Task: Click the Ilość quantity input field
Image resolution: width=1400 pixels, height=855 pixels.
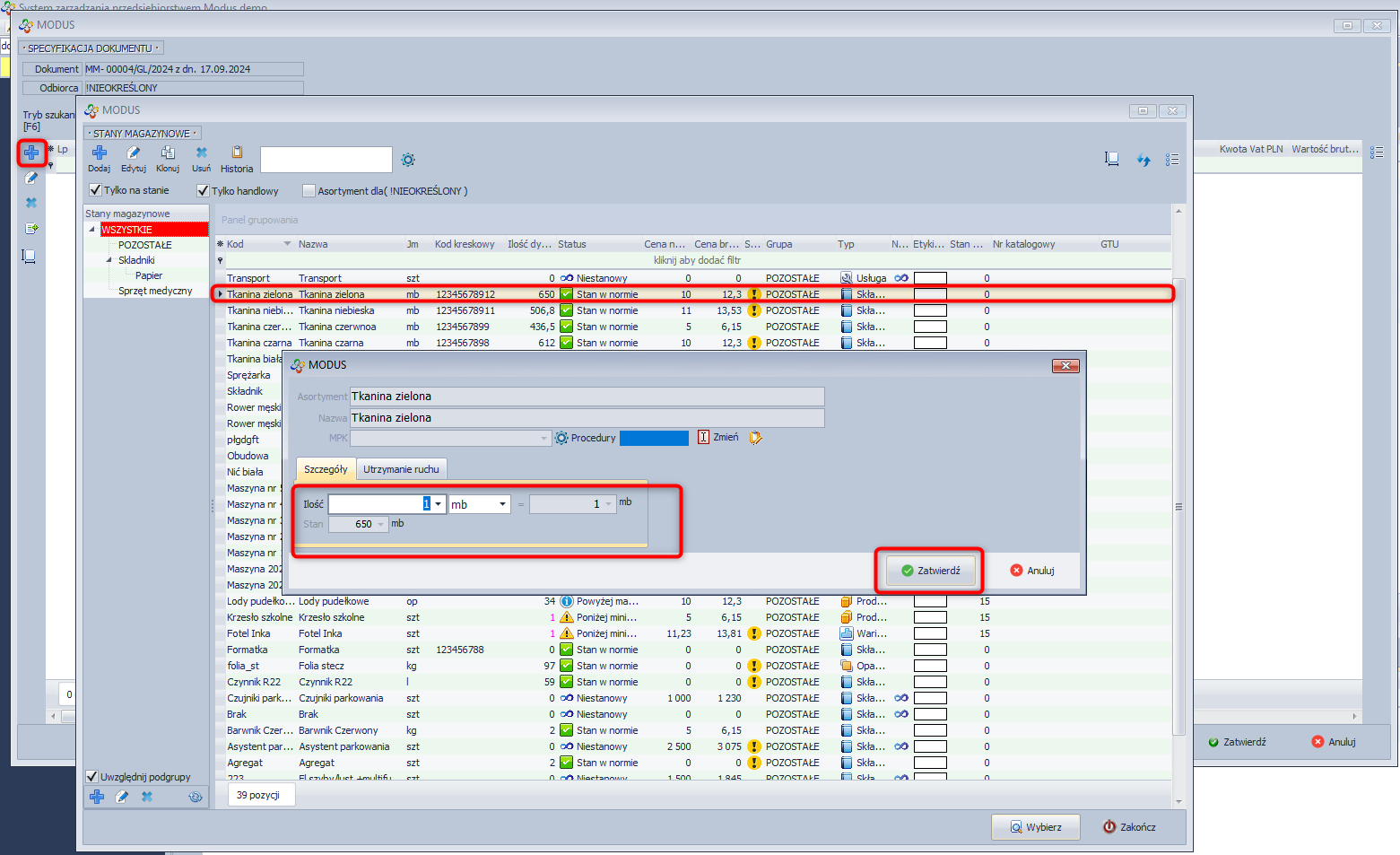Action: tap(377, 504)
